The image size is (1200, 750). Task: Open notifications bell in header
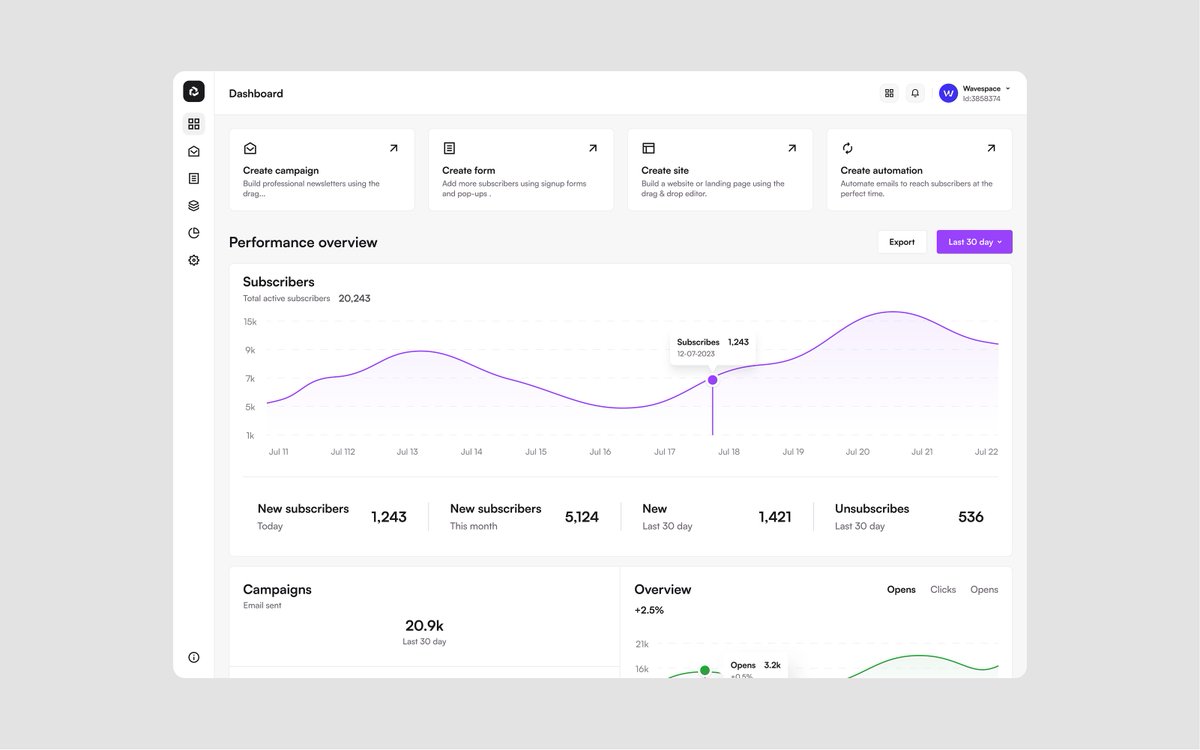(915, 93)
